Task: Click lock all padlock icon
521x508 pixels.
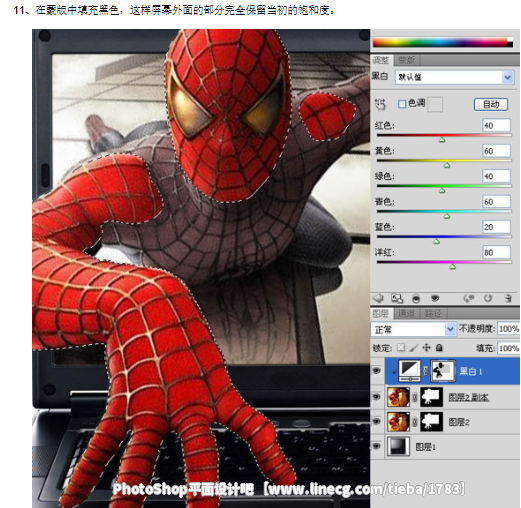Action: pyautogui.click(x=439, y=348)
